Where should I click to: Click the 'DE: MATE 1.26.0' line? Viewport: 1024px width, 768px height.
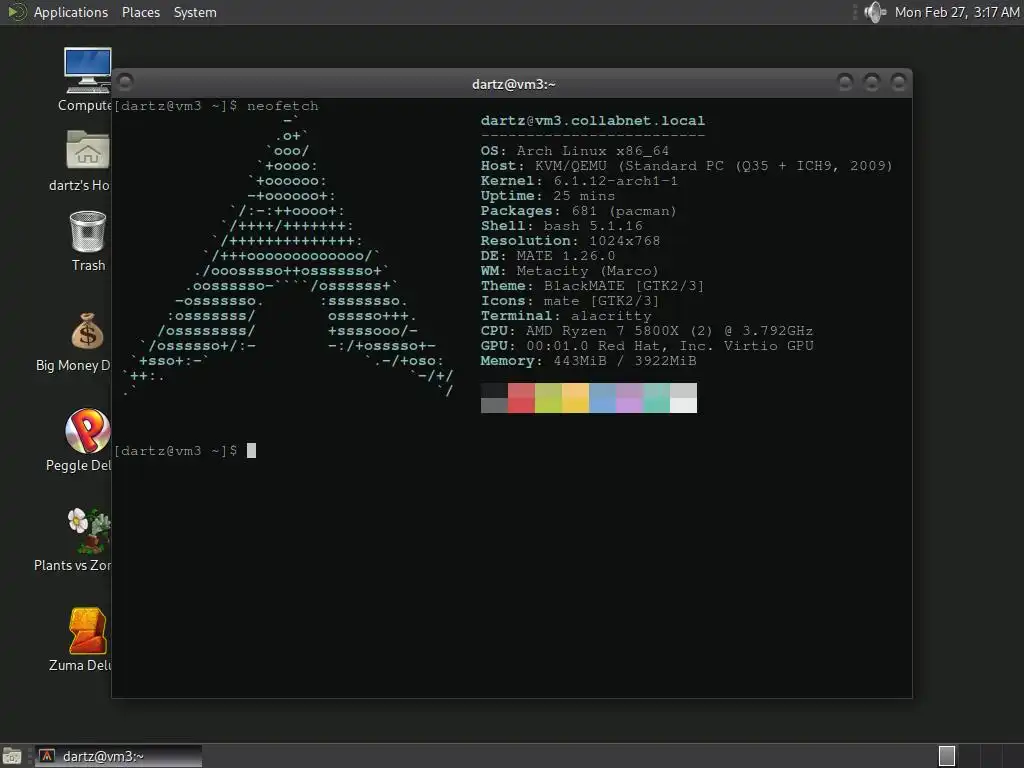pos(548,256)
